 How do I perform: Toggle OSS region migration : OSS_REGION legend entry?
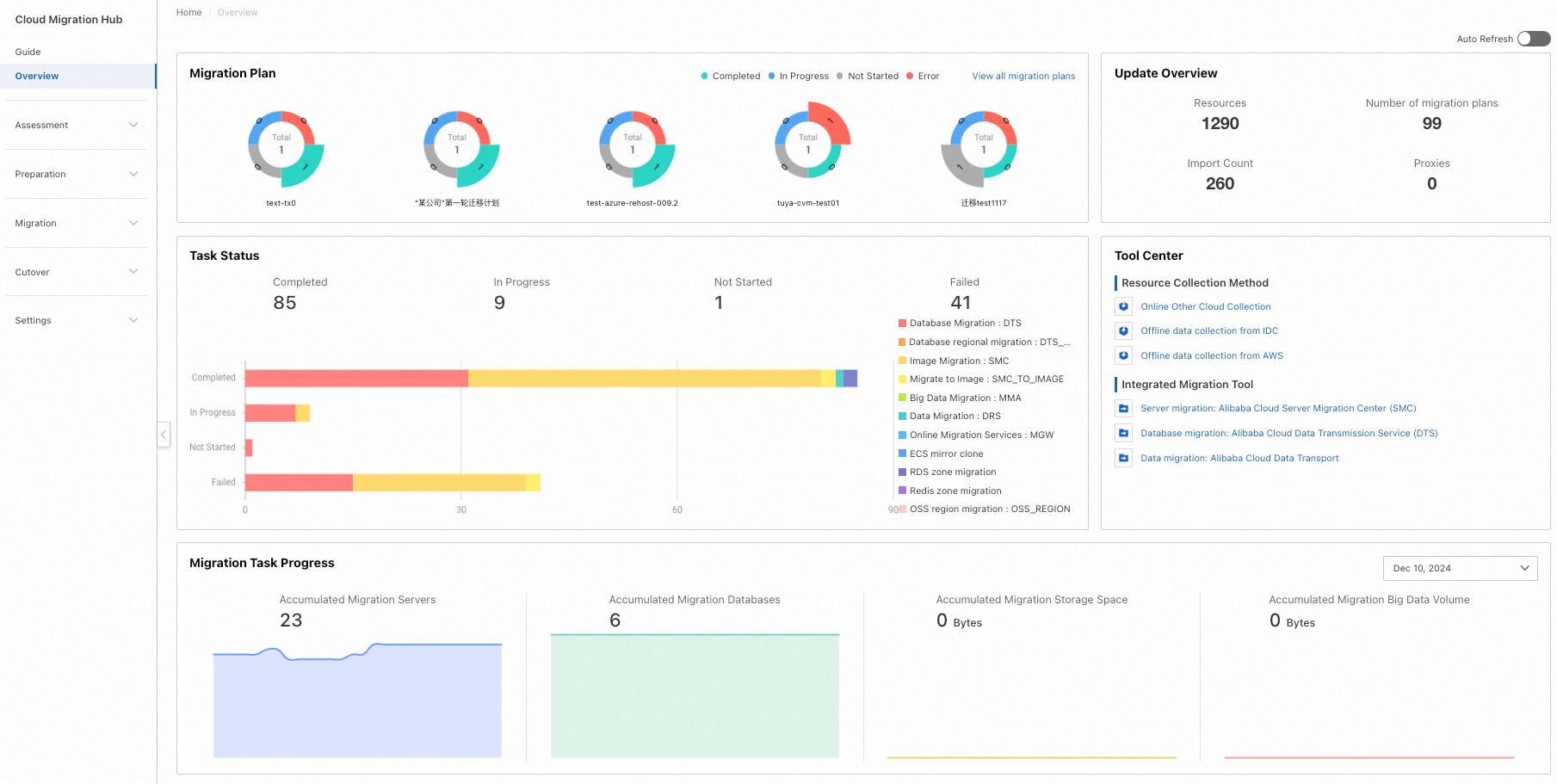click(985, 509)
